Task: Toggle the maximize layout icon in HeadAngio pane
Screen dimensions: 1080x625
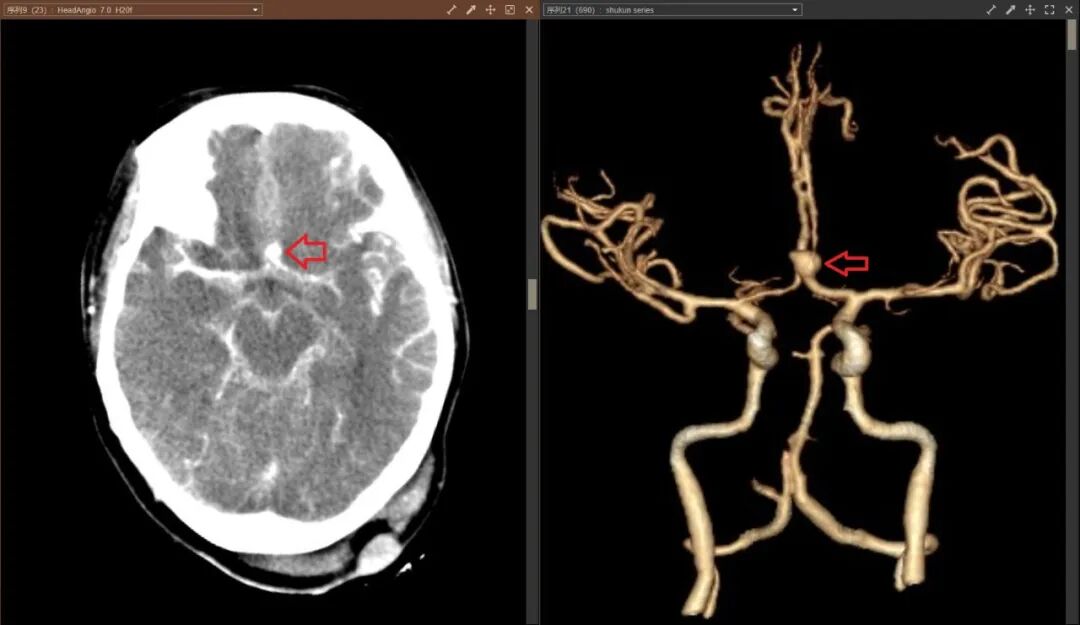Action: pyautogui.click(x=510, y=10)
